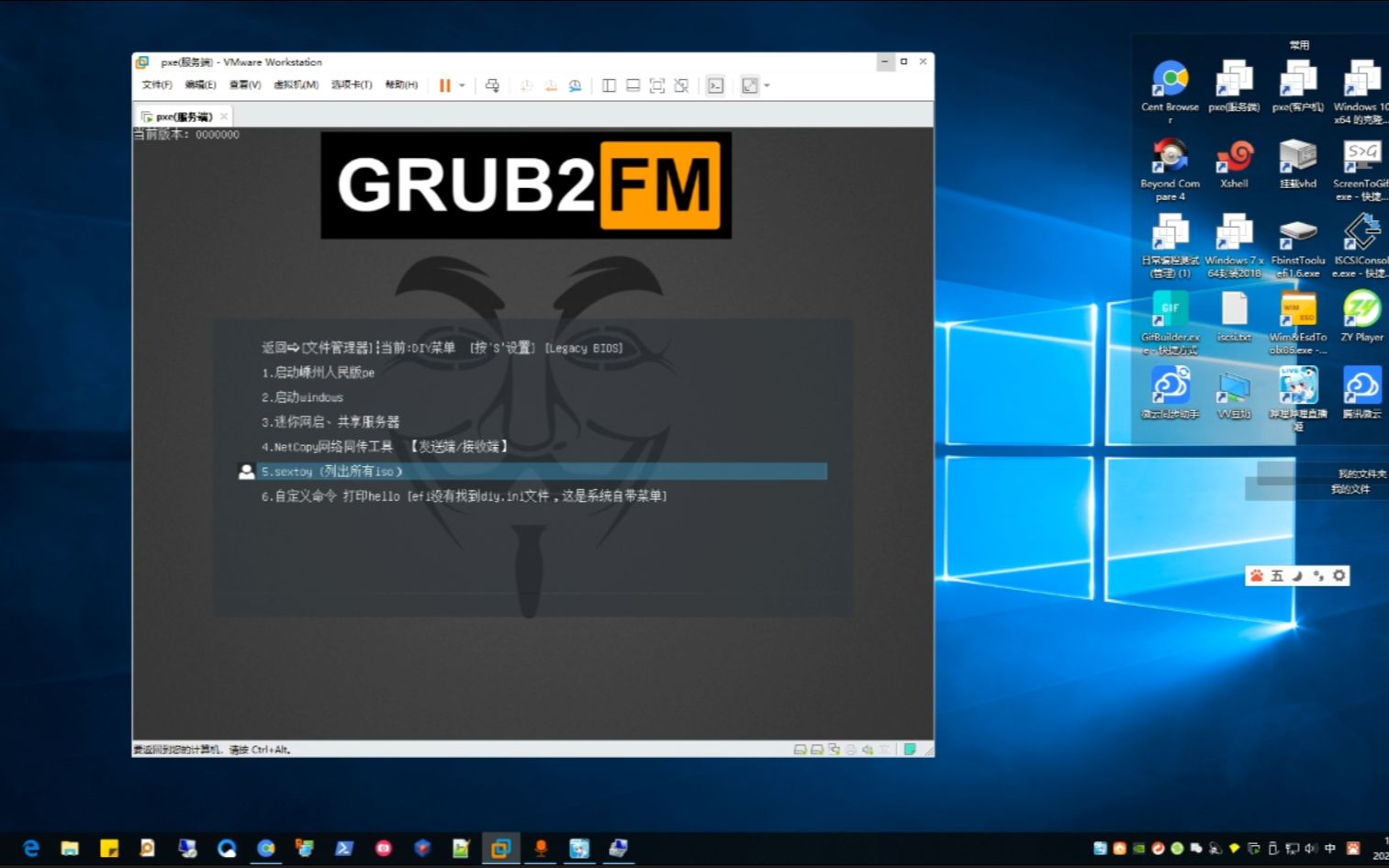
Task: Toggle the moon icon on IME toolbar
Action: pyautogui.click(x=1297, y=575)
